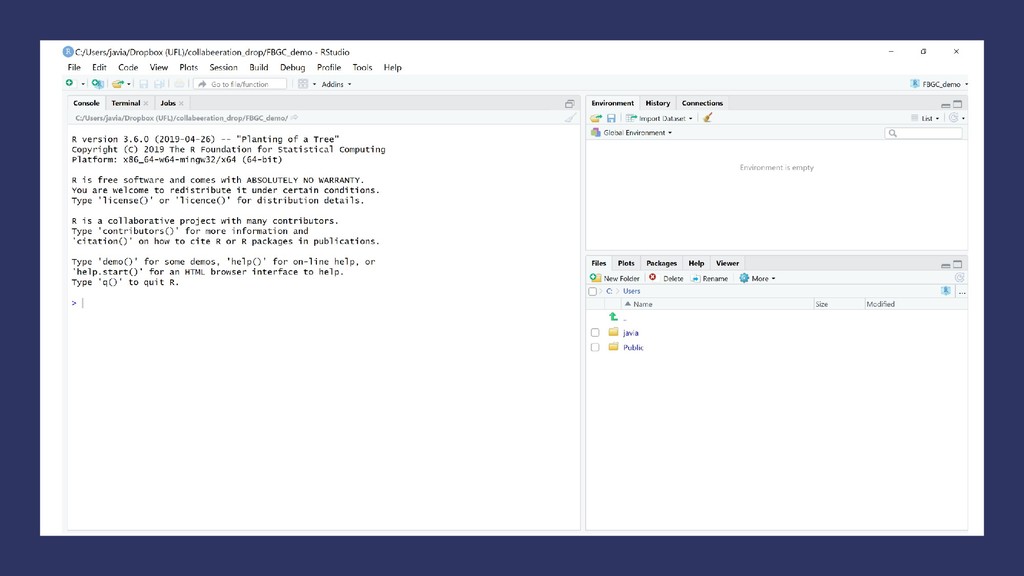Click the Users breadcrumb link
Viewport: 1024px width, 576px height.
tap(632, 291)
